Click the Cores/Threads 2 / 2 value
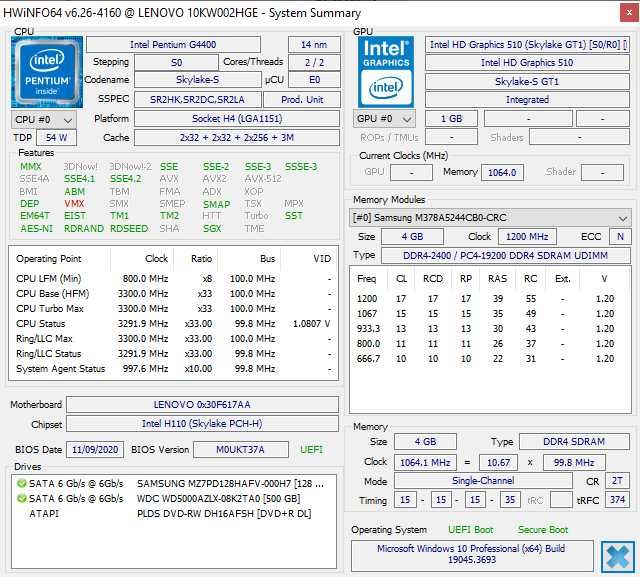Screen dimensions: 640x577 [x=314, y=62]
